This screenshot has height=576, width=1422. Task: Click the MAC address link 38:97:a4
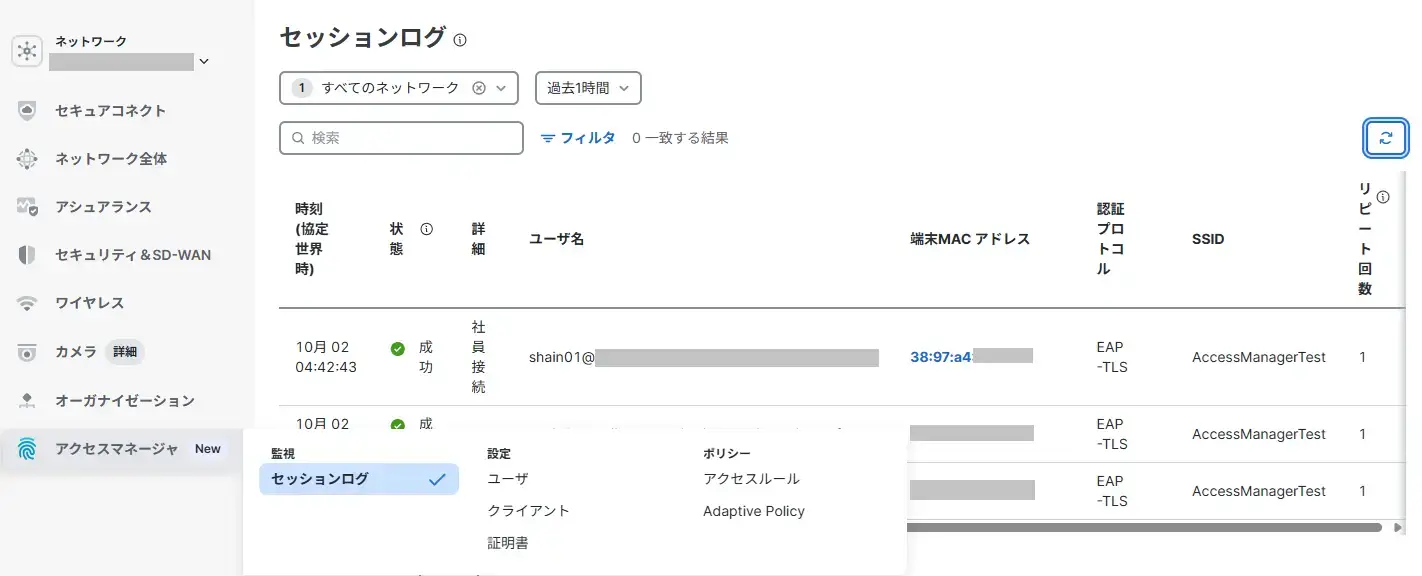tap(940, 356)
